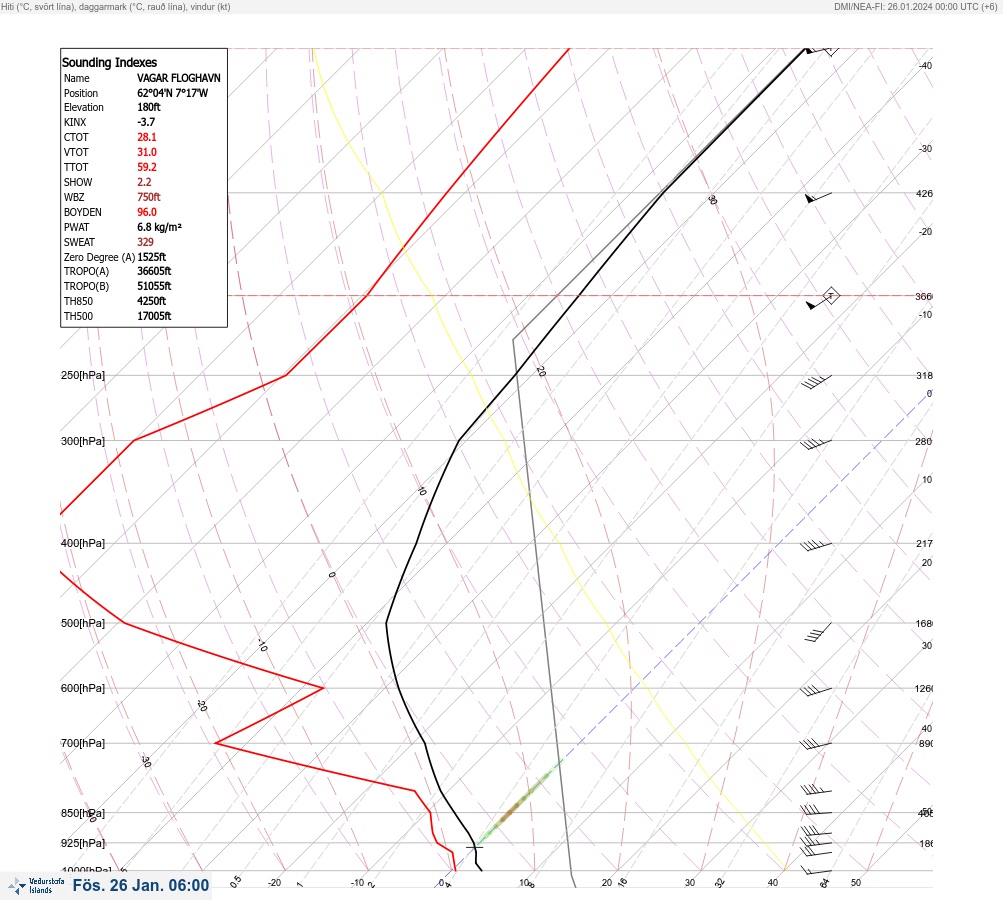Image resolution: width=1003 pixels, height=900 pixels.
Task: Click the CTOT value 28.1
Action: pos(146,137)
